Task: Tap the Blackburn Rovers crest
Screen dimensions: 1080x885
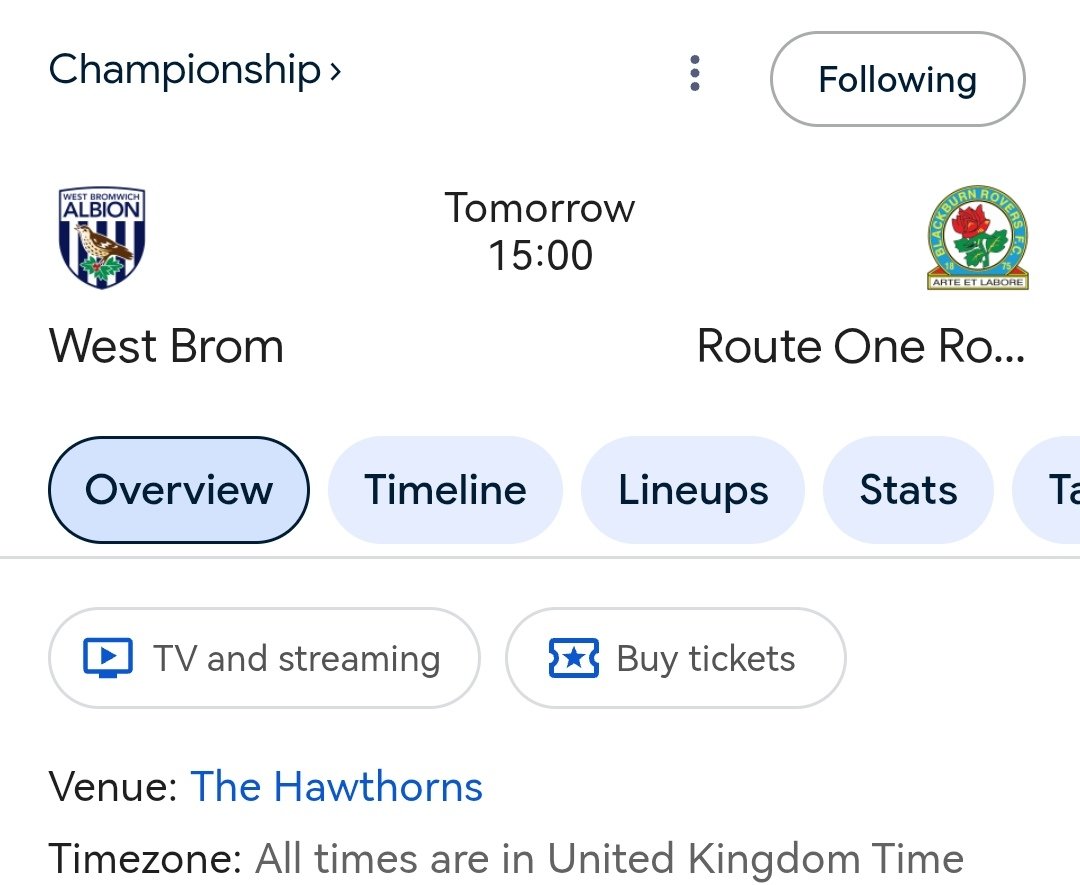Action: pos(977,238)
